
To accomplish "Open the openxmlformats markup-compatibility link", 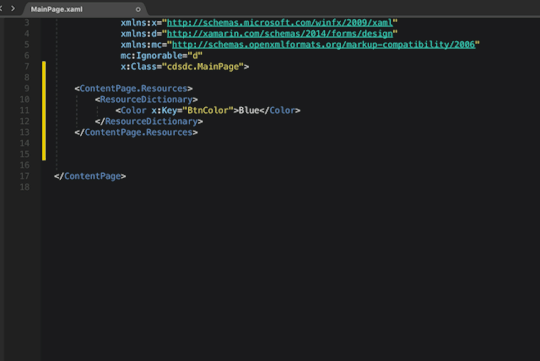I will point(323,45).
